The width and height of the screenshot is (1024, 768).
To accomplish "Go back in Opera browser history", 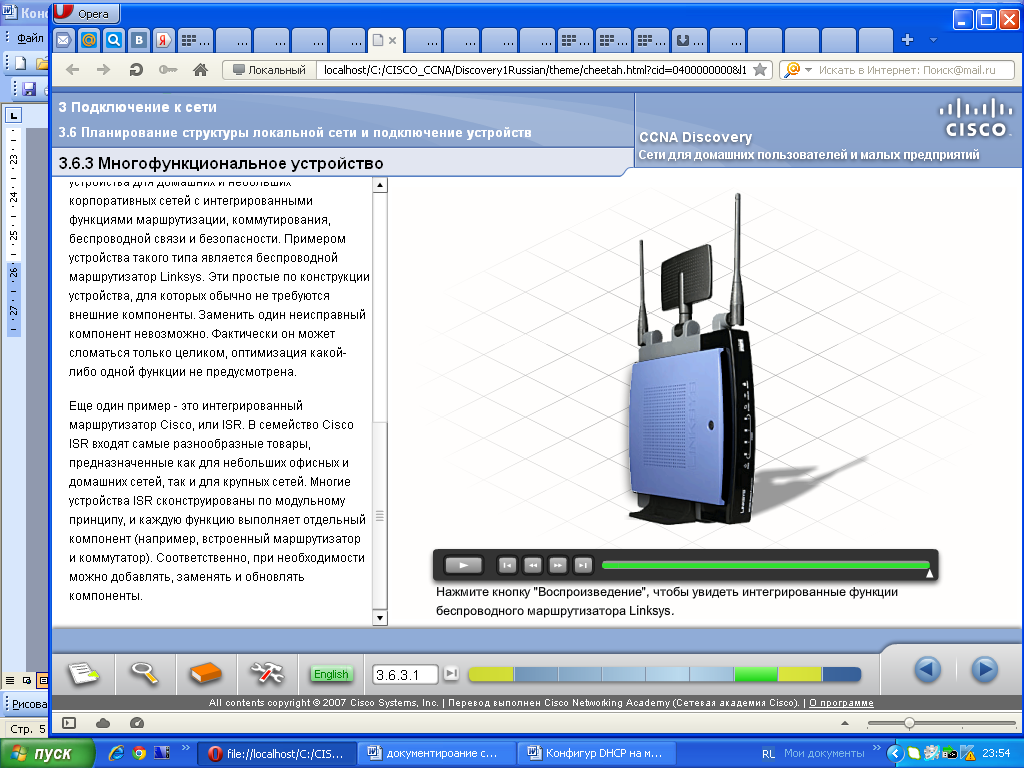I will (72, 69).
